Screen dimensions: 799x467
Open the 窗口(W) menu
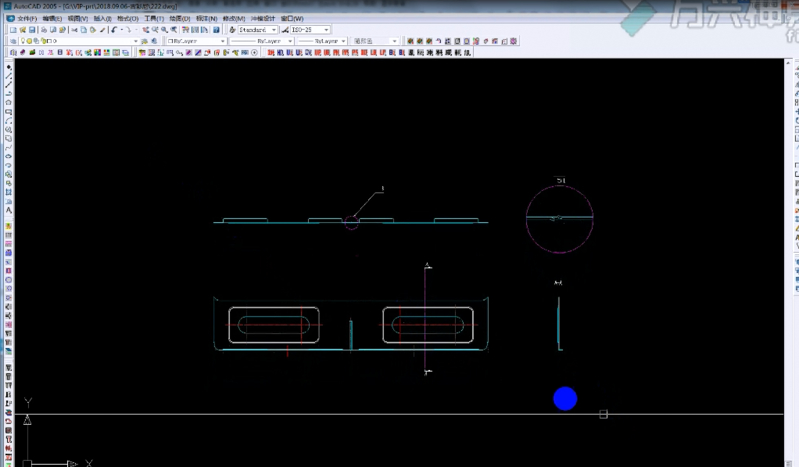pyautogui.click(x=292, y=19)
